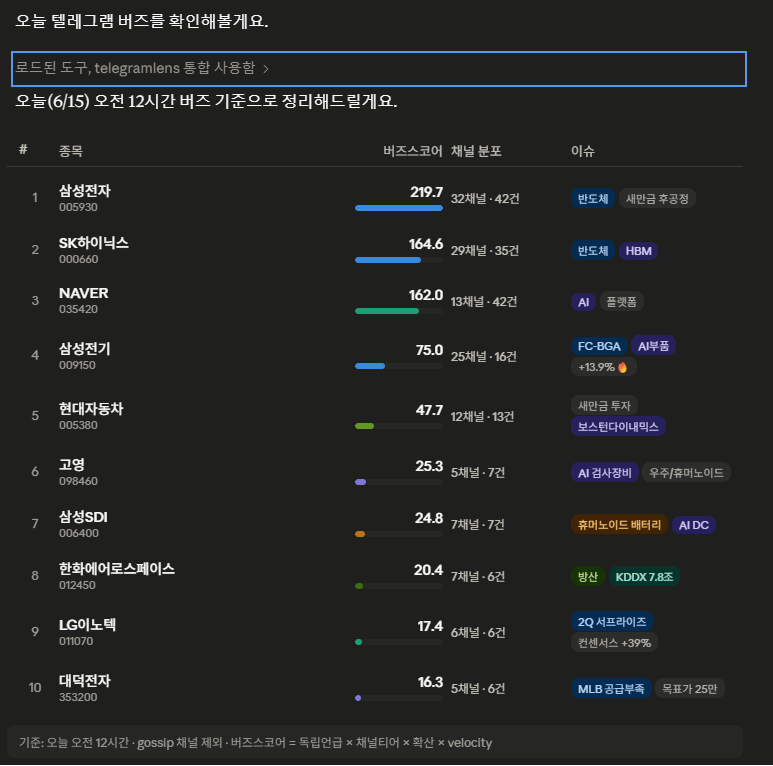The image size is (773, 766).
Task: Click the 삼성전자 stock name
Action: click(85, 191)
